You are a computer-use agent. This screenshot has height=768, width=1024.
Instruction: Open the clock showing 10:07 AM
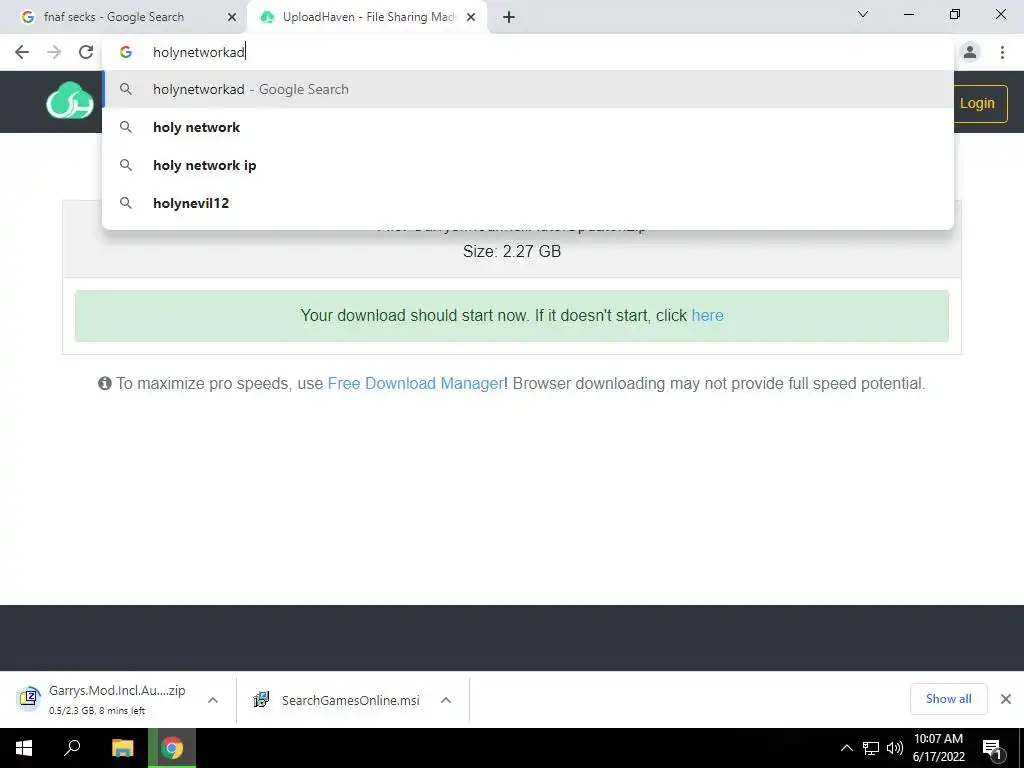[938, 748]
